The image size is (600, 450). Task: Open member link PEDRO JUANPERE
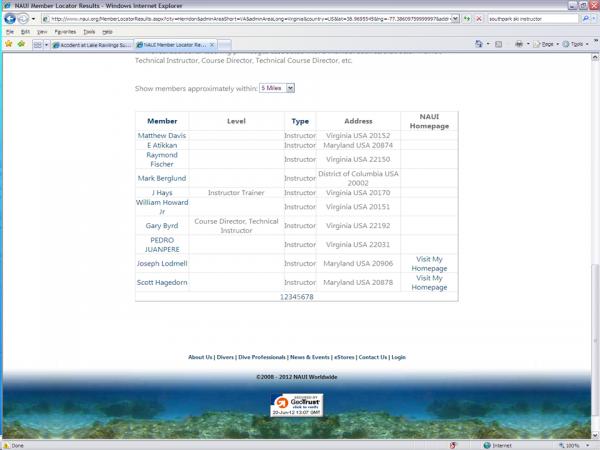point(162,245)
